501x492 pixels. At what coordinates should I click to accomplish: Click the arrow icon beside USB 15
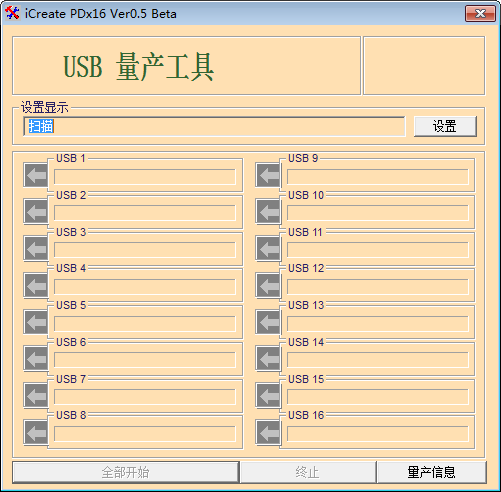pyautogui.click(x=268, y=396)
